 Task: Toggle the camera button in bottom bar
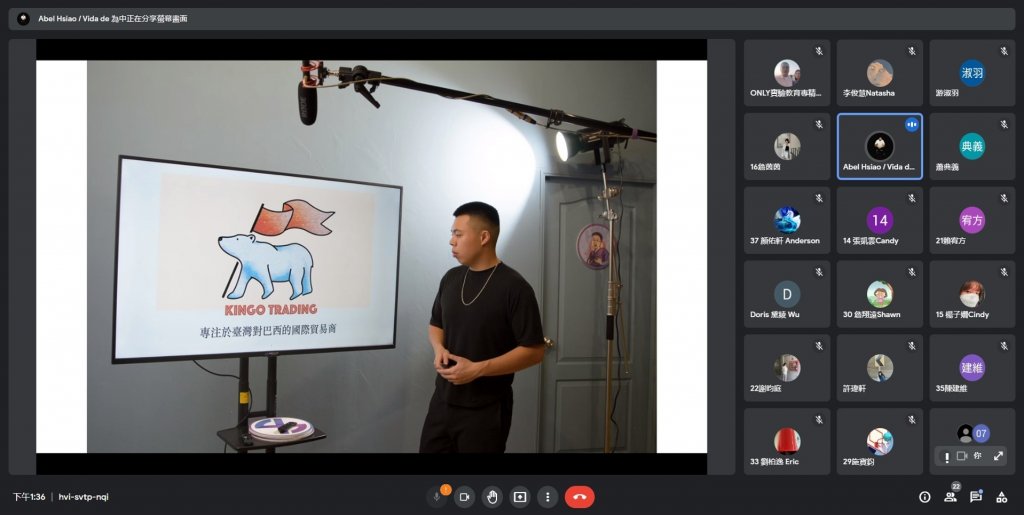coord(464,497)
